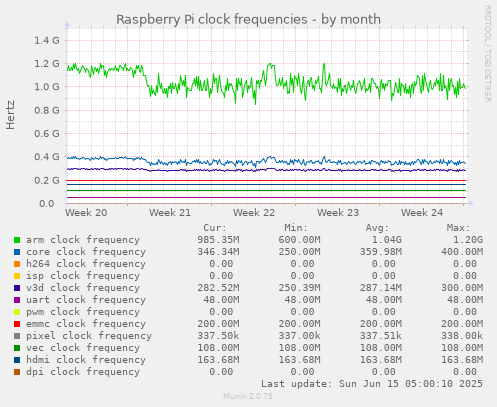497x407 pixels.
Task: Click the 'Week 20' x-axis label
Action: coord(86,213)
